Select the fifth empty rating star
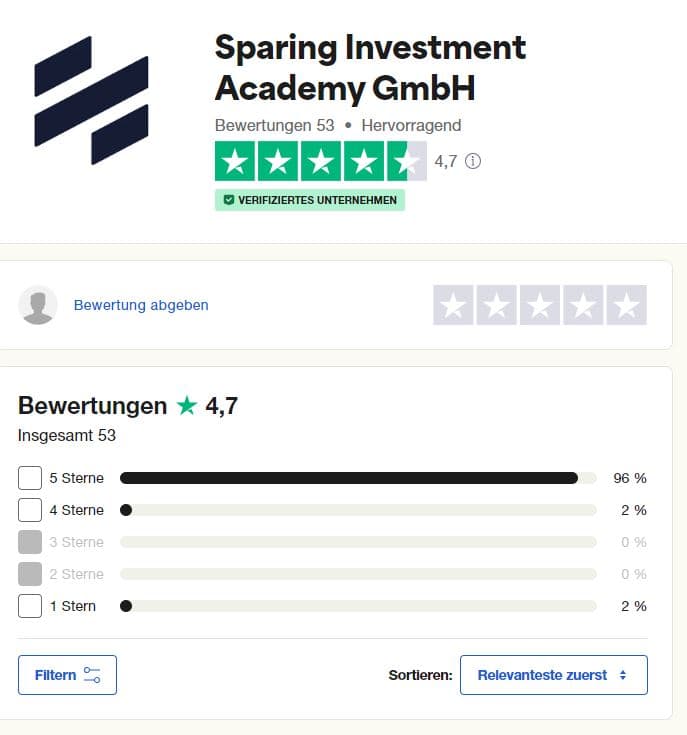The image size is (687, 735). tap(627, 305)
